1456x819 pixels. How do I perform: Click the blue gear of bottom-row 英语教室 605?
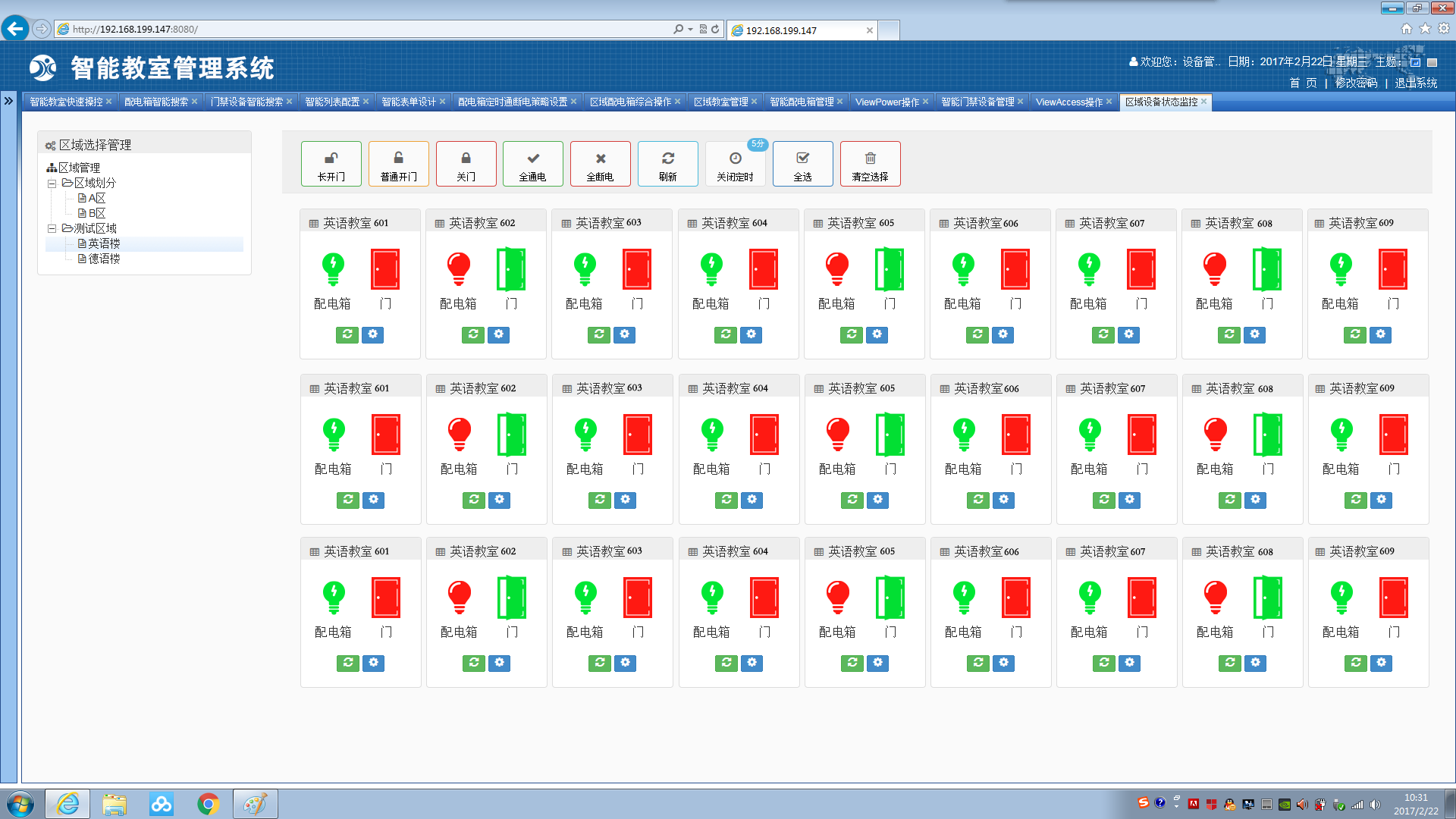pyautogui.click(x=878, y=663)
